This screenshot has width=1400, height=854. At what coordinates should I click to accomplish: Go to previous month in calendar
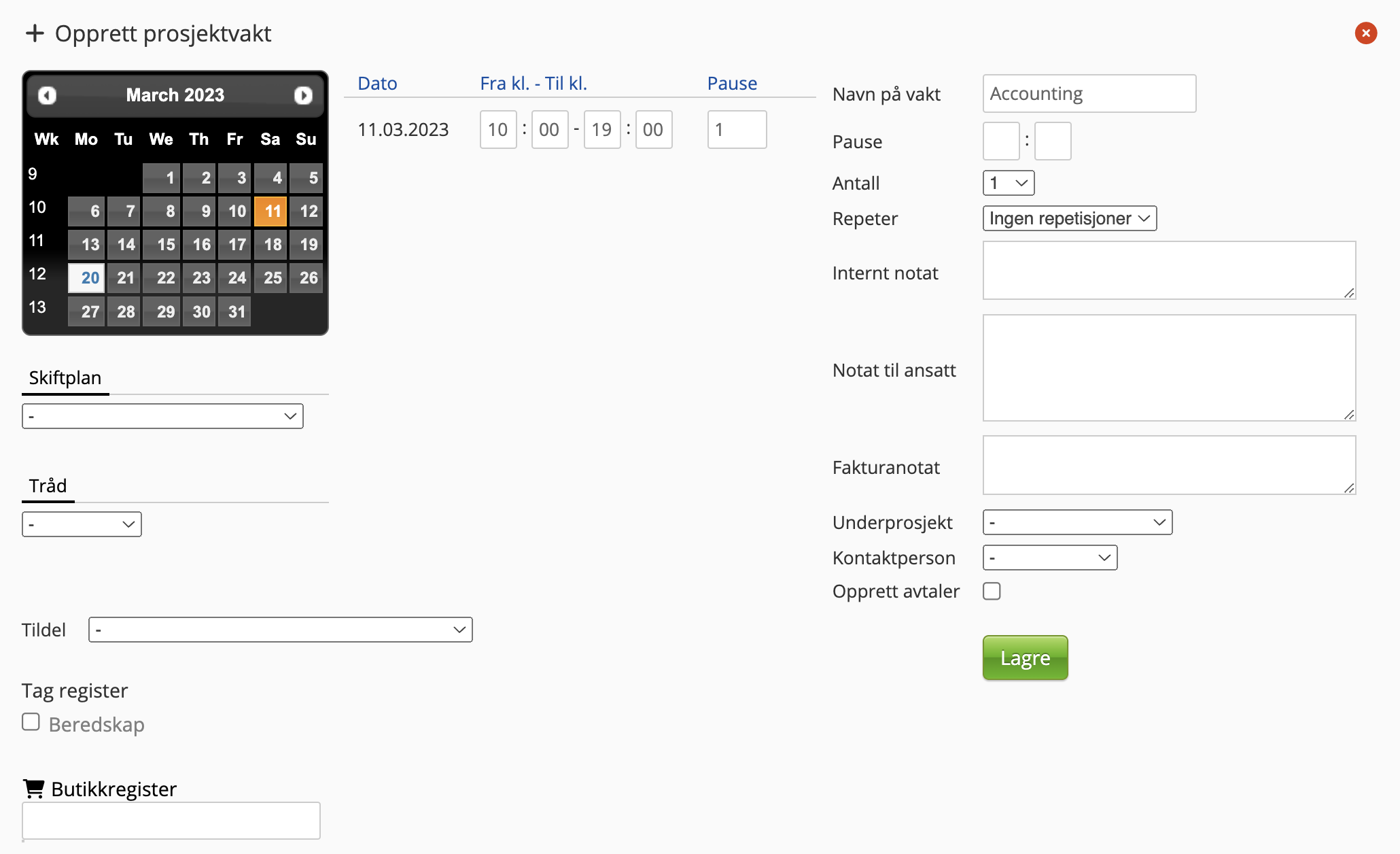(x=47, y=95)
